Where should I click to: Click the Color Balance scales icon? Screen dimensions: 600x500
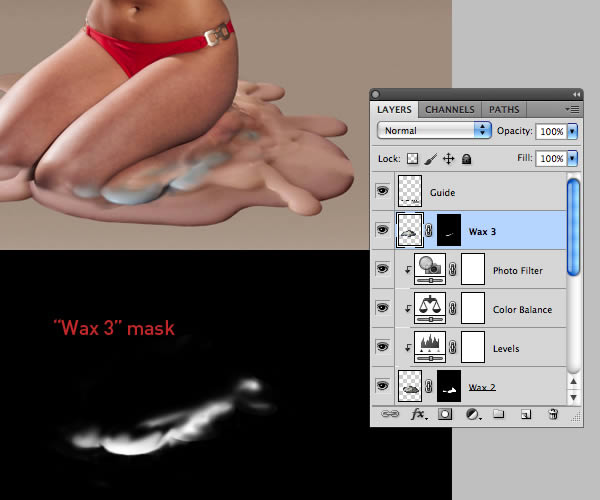tap(430, 308)
